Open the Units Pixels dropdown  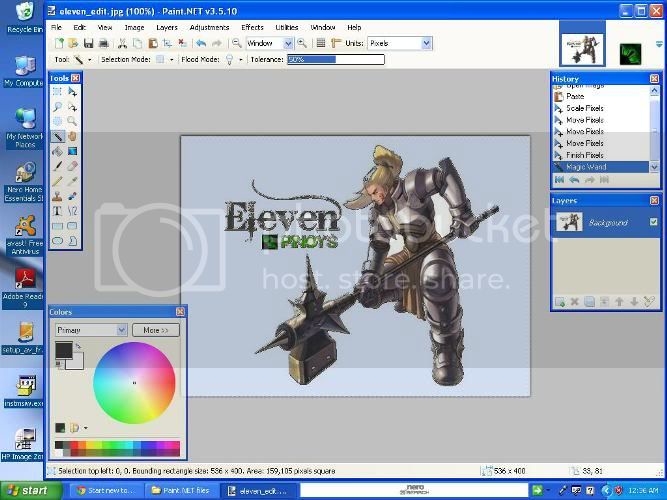(x=427, y=43)
